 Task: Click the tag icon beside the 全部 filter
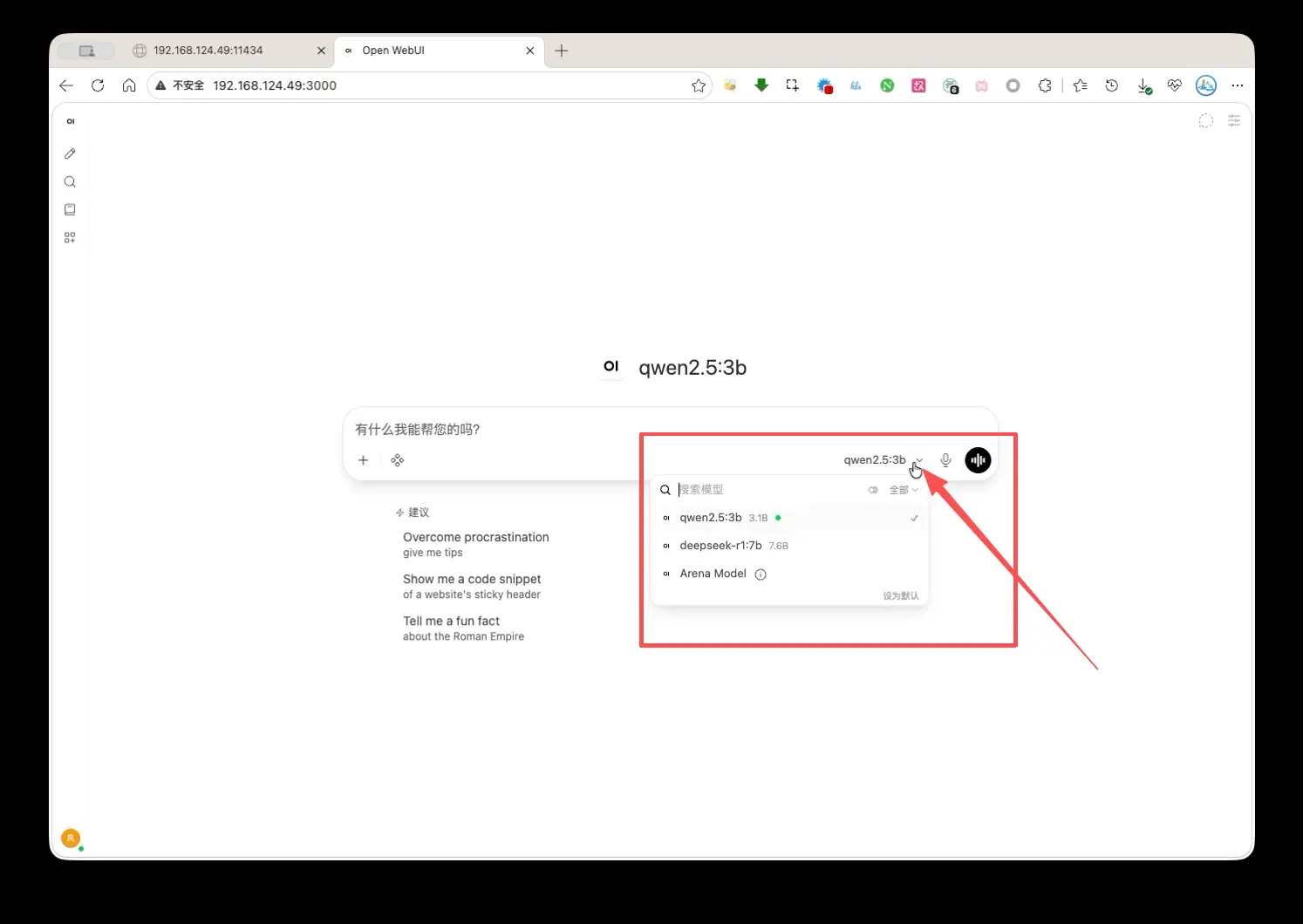coord(873,490)
